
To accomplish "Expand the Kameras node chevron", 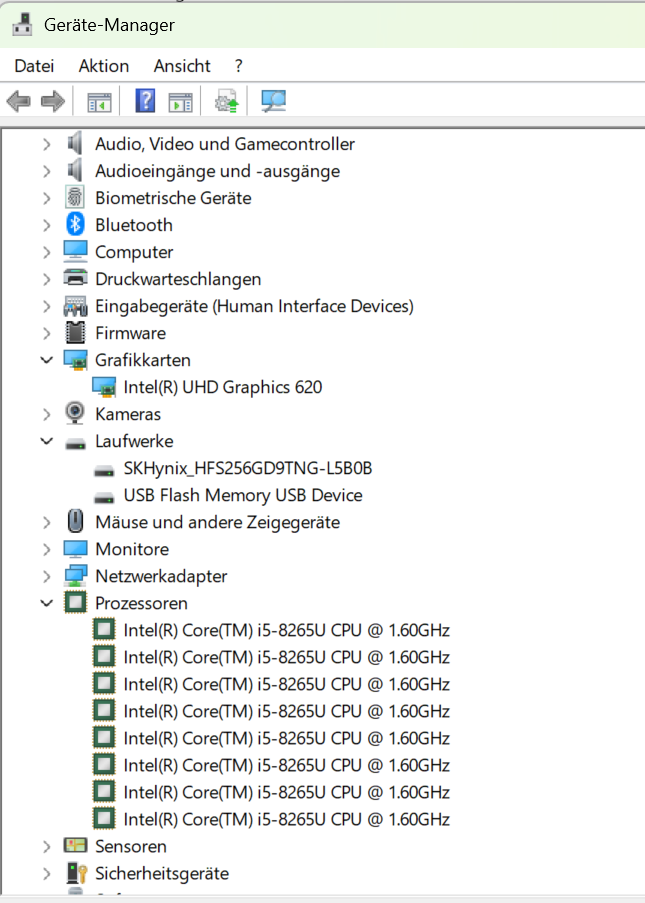I will 47,414.
